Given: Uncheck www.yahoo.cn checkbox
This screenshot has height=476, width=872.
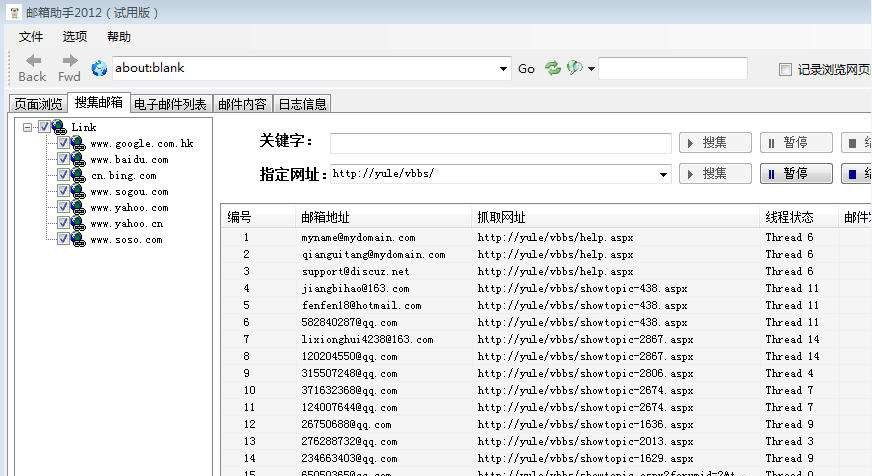Looking at the screenshot, I should [x=63, y=224].
